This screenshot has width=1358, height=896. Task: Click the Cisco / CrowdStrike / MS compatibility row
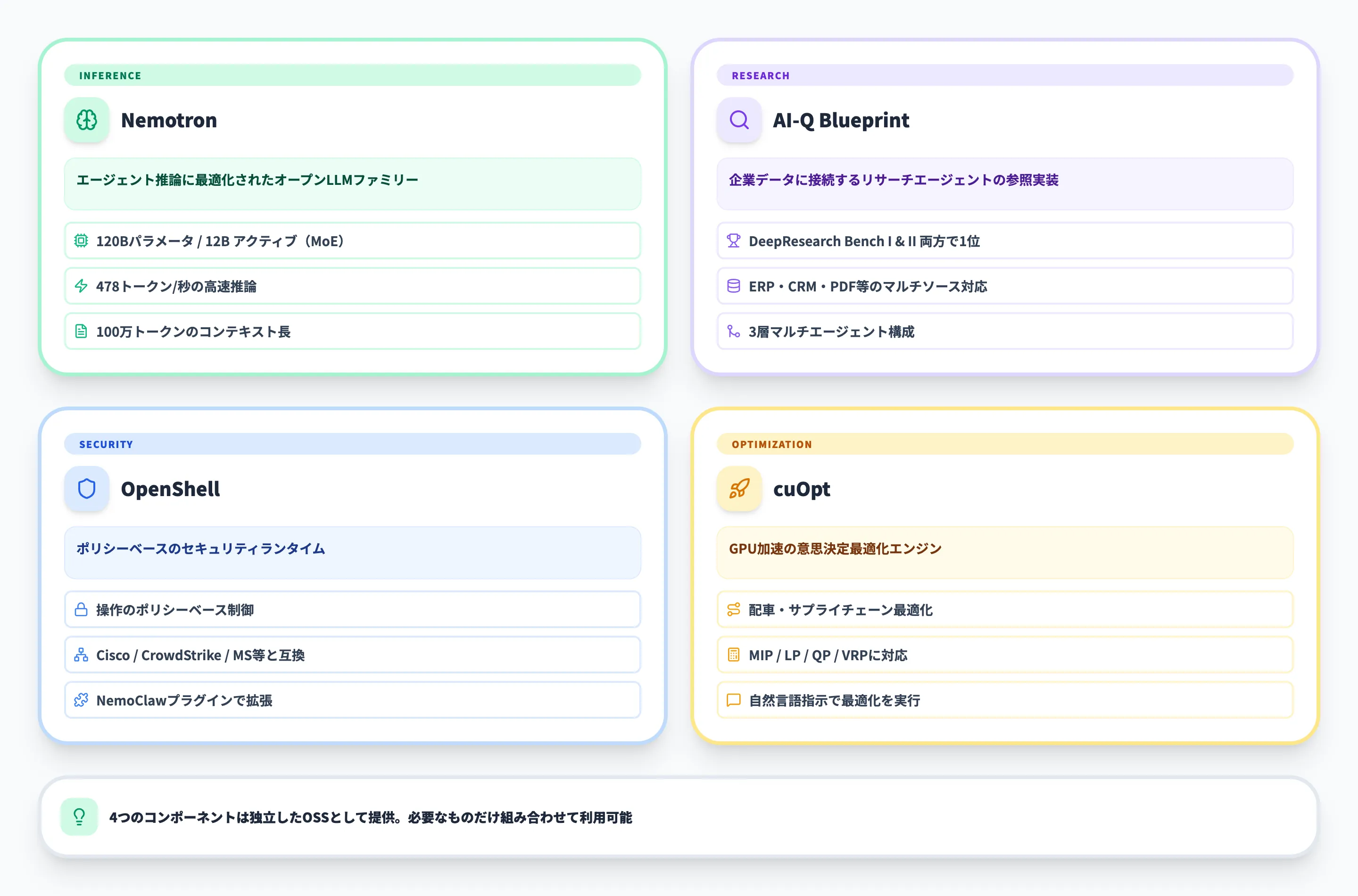coord(352,655)
